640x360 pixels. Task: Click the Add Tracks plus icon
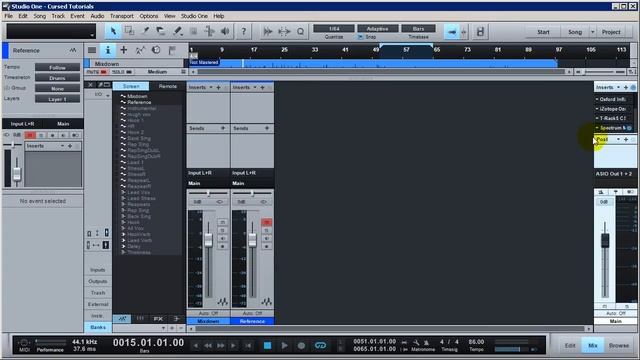(124, 50)
